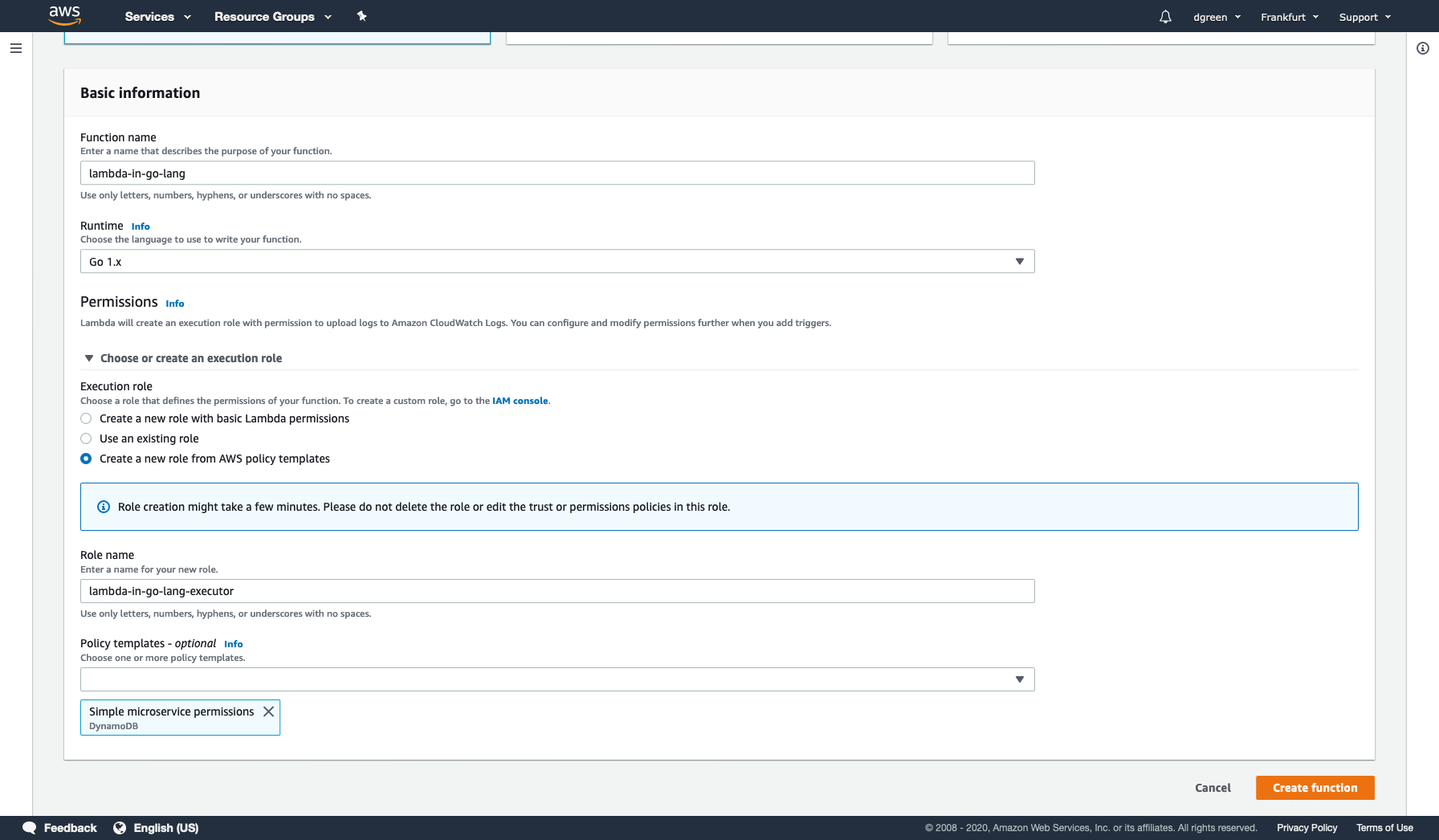
Task: Click the AWS logo home icon
Action: point(64,15)
